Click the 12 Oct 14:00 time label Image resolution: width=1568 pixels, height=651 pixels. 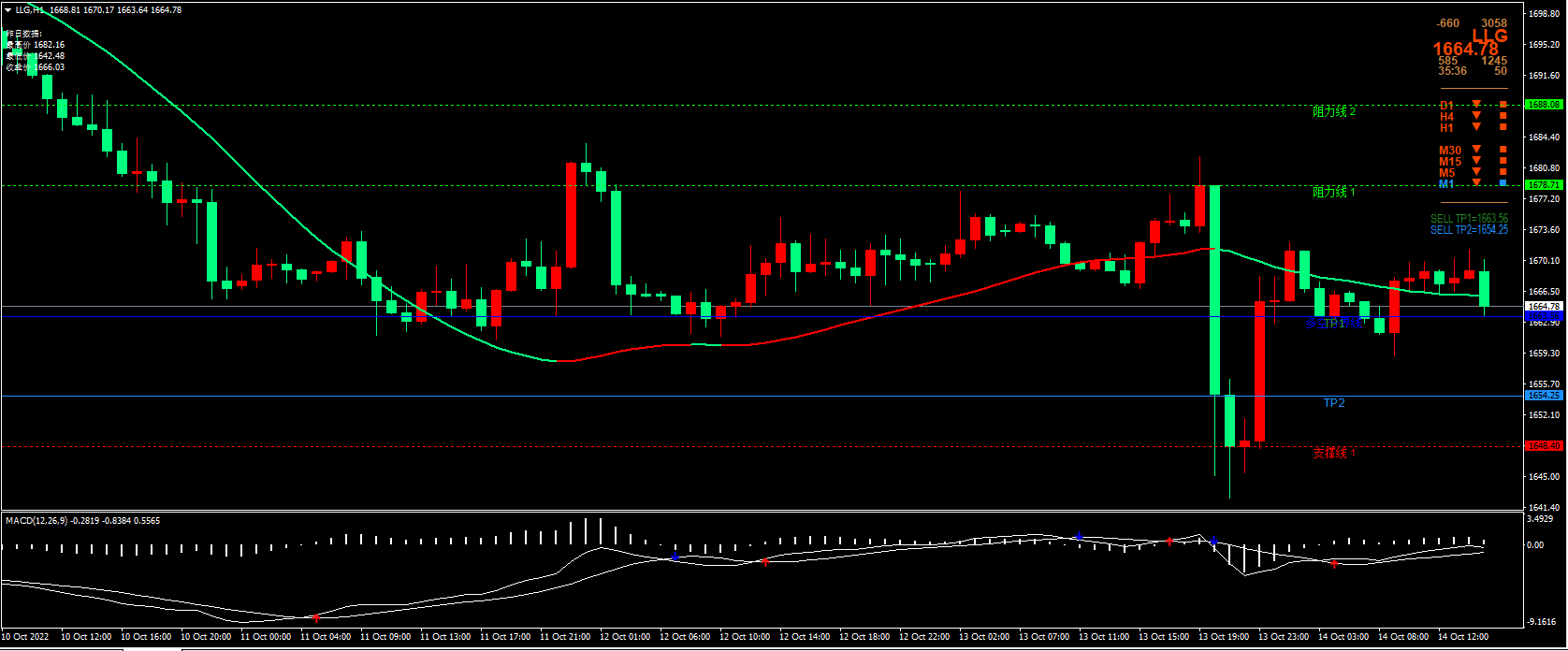point(805,637)
